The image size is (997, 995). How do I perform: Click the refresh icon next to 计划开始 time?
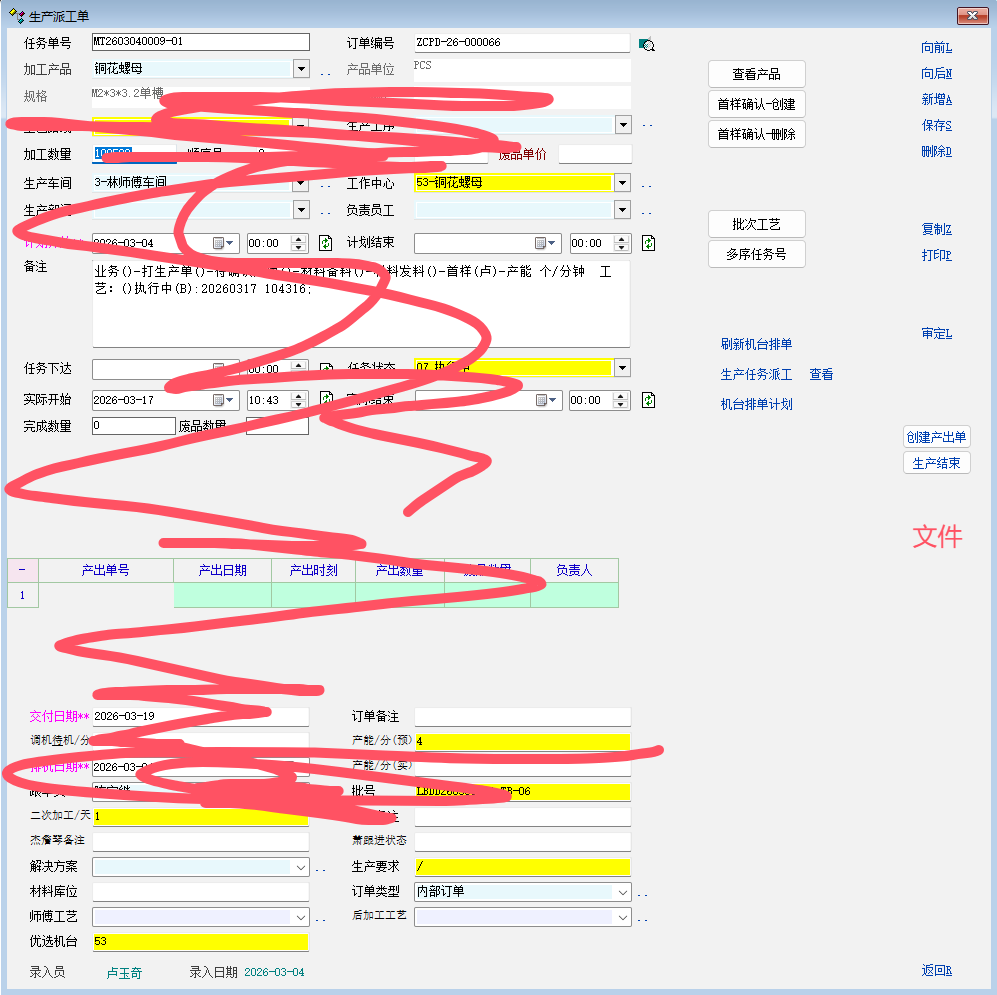(x=325, y=243)
